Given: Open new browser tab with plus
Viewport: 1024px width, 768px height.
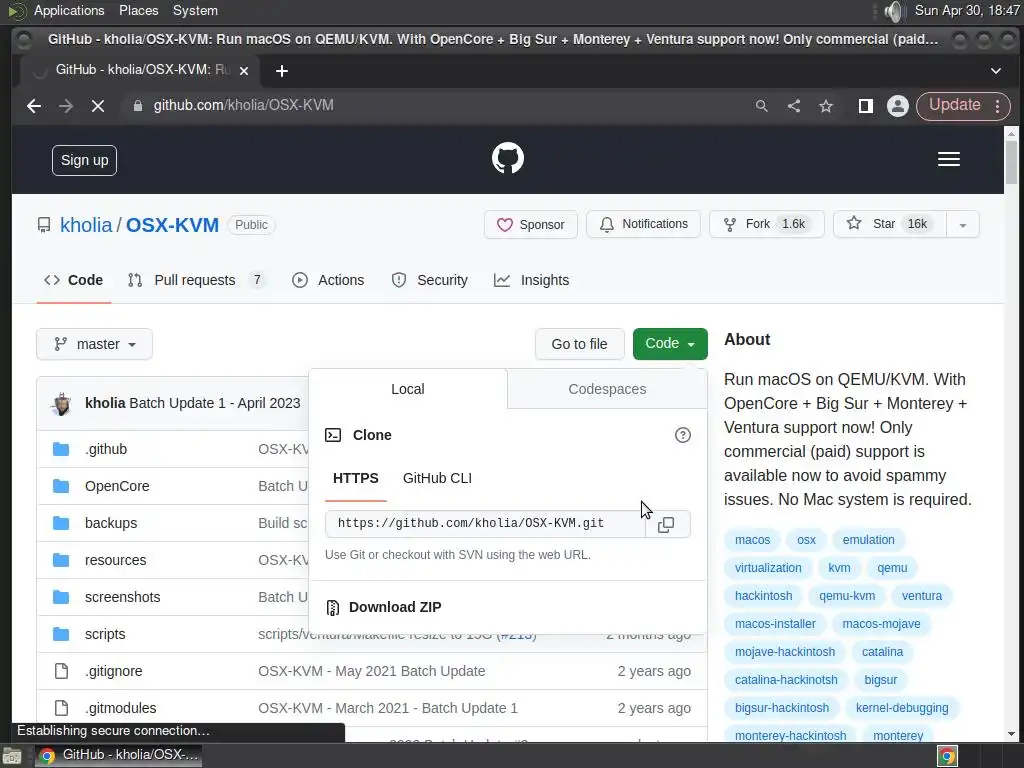Looking at the screenshot, I should coord(281,71).
